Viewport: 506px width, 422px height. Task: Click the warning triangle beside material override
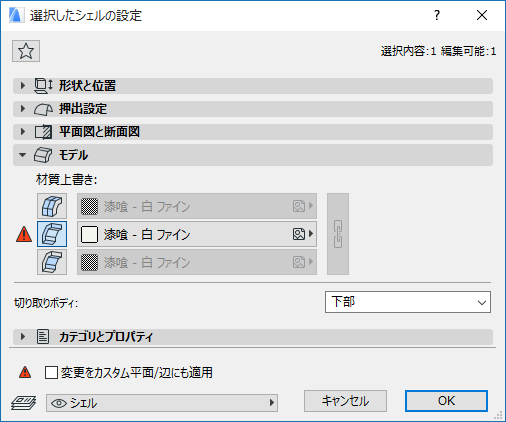pyautogui.click(x=24, y=234)
